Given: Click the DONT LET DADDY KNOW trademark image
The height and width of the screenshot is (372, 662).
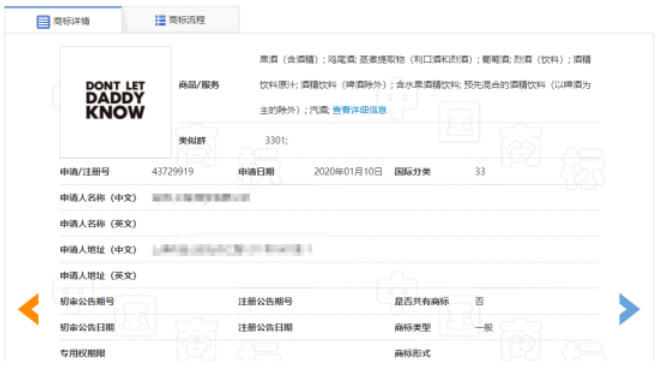Looking at the screenshot, I should (x=115, y=102).
